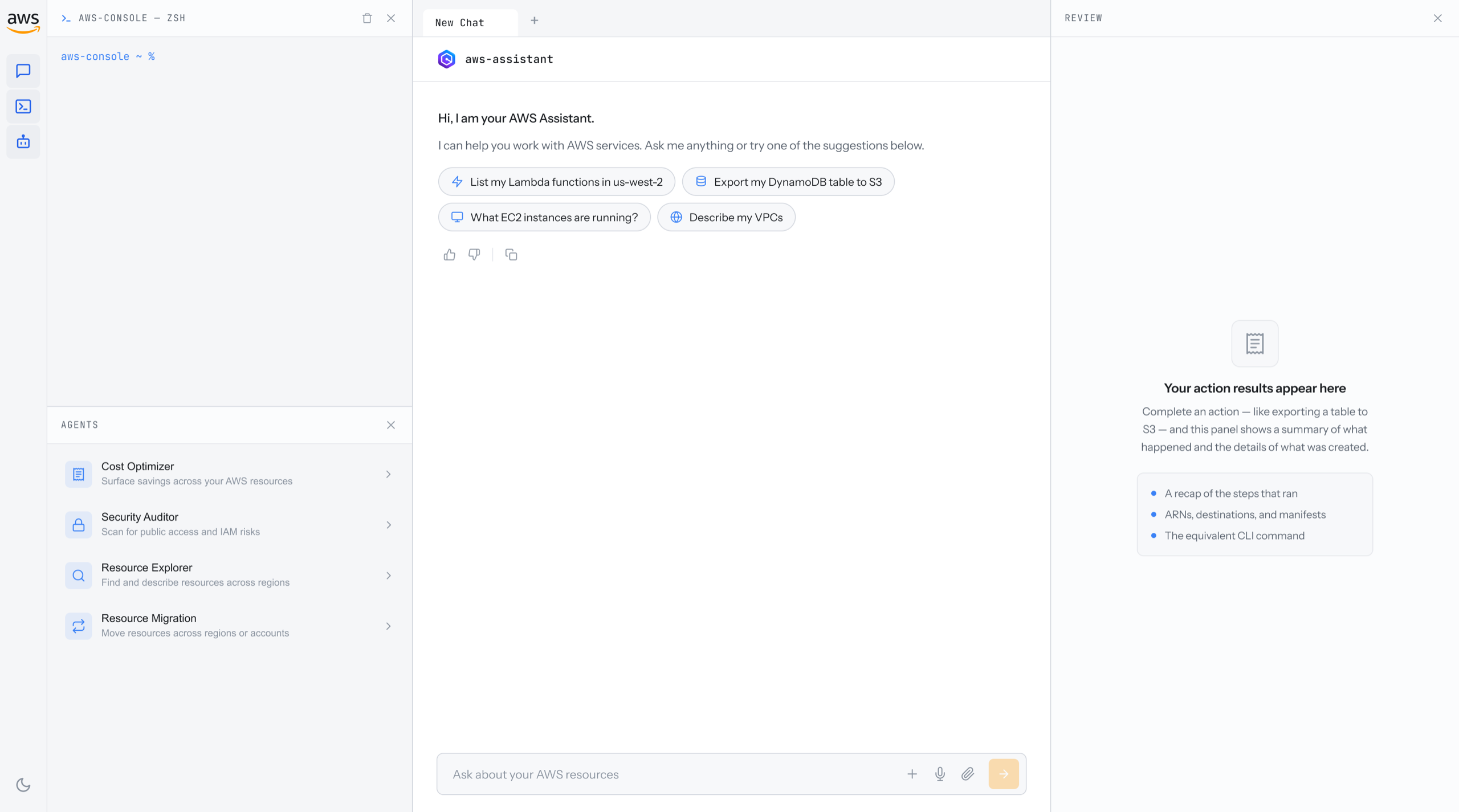The width and height of the screenshot is (1459, 812).
Task: Clear the terminal with the trash icon
Action: 367,18
